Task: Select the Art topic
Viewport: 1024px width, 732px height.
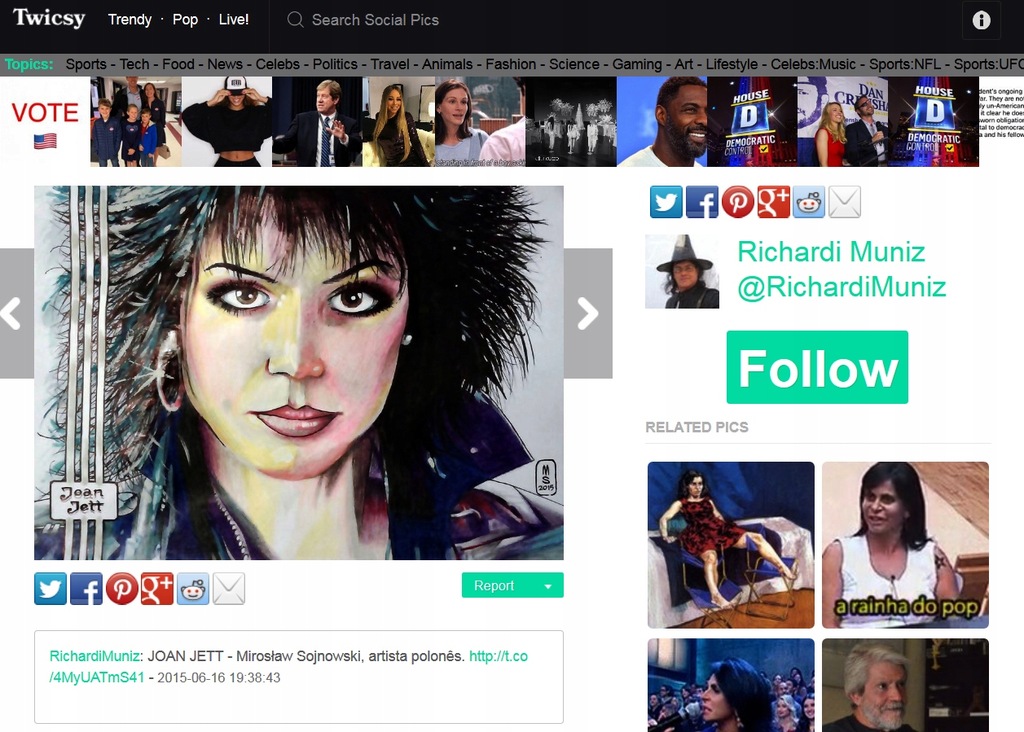Action: tap(684, 64)
